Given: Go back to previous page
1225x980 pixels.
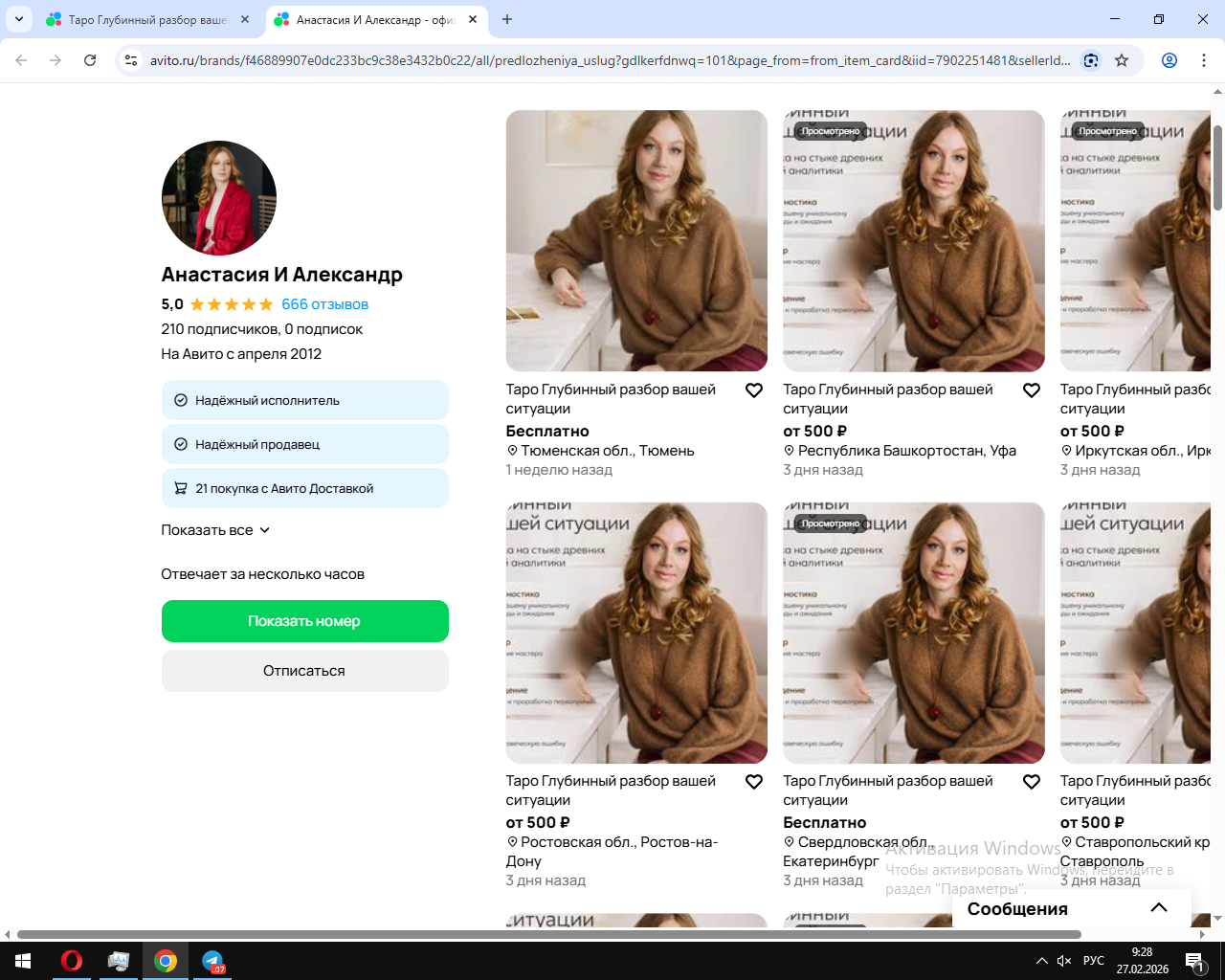Looking at the screenshot, I should tap(21, 60).
